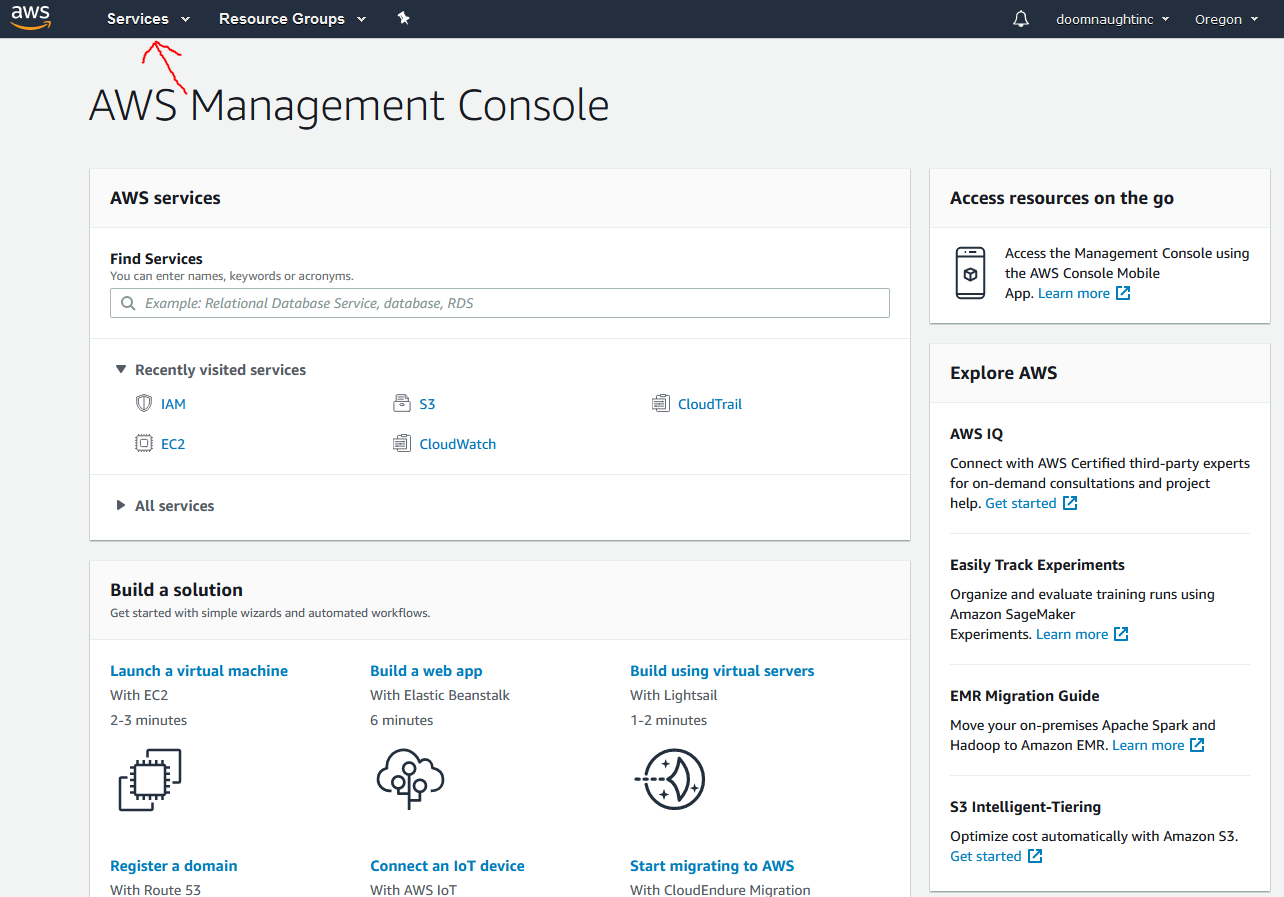Screen dimensions: 1284x897
Task: Click the 'Explore AWS' heading
Action: [1003, 373]
